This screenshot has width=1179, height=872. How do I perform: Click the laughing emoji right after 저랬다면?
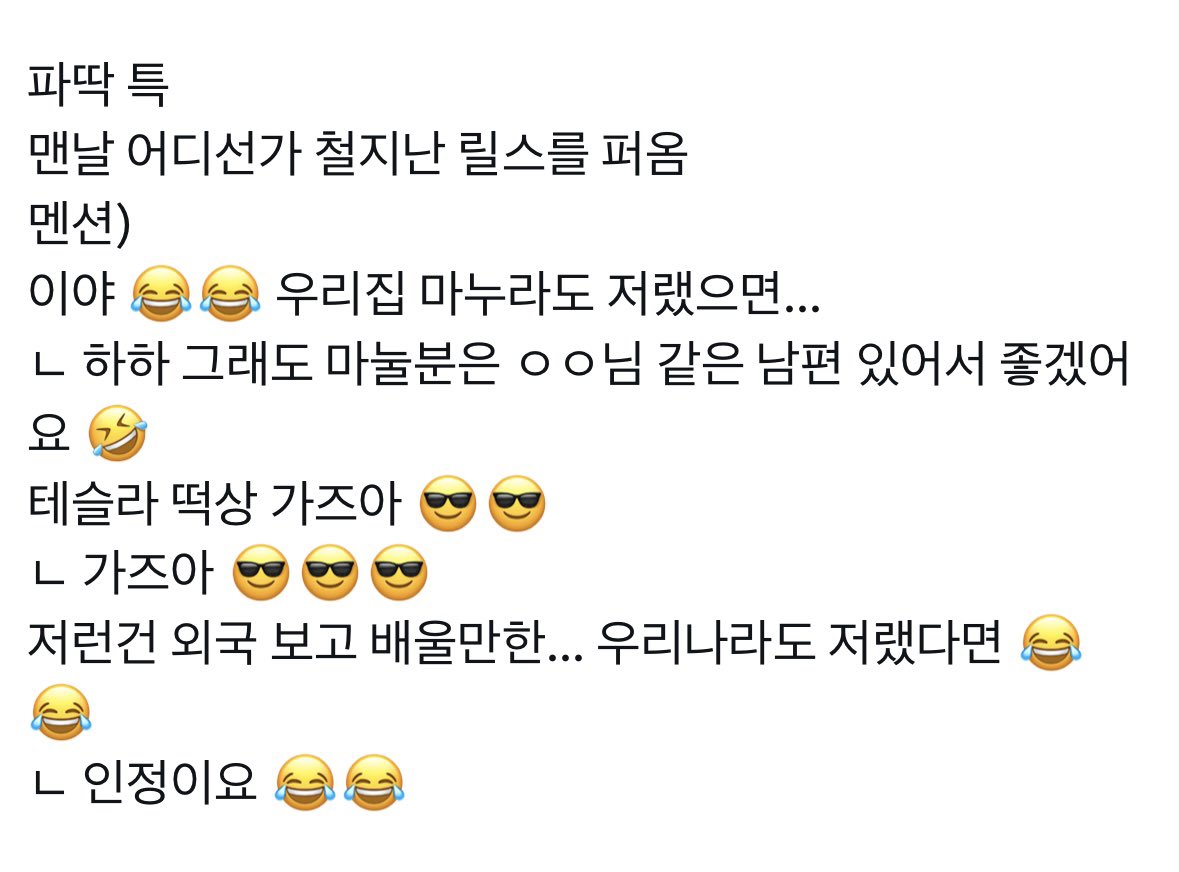click(1051, 643)
